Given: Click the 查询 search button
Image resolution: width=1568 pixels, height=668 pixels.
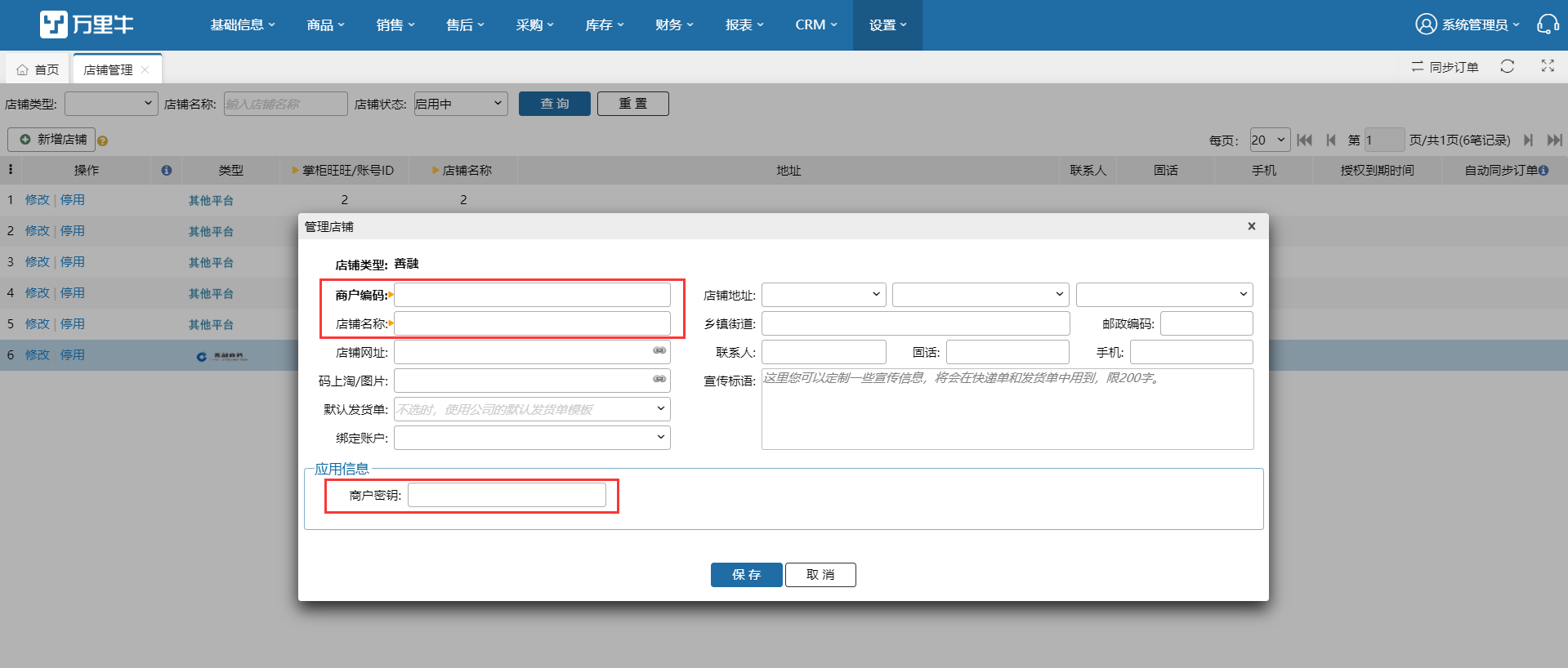Looking at the screenshot, I should pyautogui.click(x=555, y=104).
